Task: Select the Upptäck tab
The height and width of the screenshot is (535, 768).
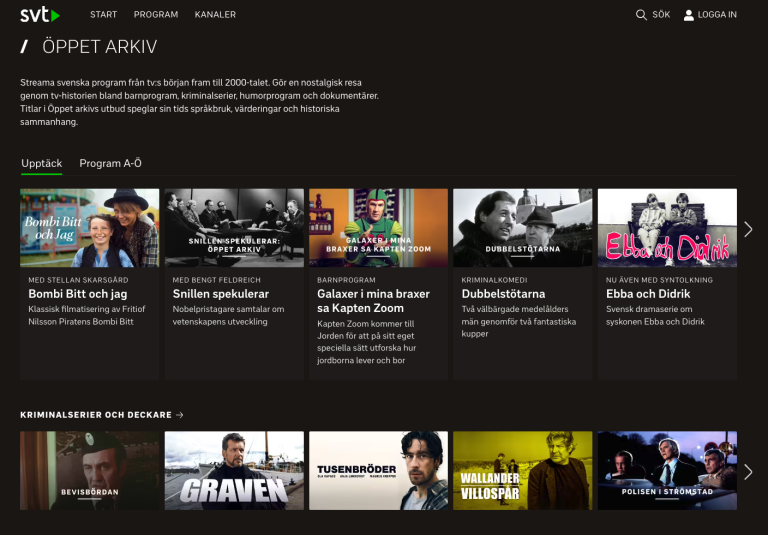Action: 42,164
